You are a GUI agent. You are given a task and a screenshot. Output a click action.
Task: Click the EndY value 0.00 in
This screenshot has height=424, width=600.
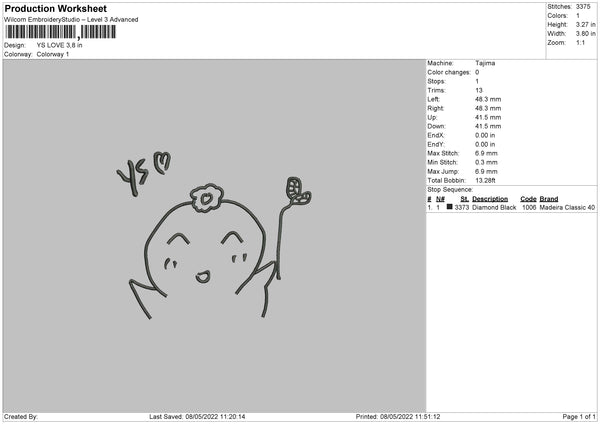(485, 145)
